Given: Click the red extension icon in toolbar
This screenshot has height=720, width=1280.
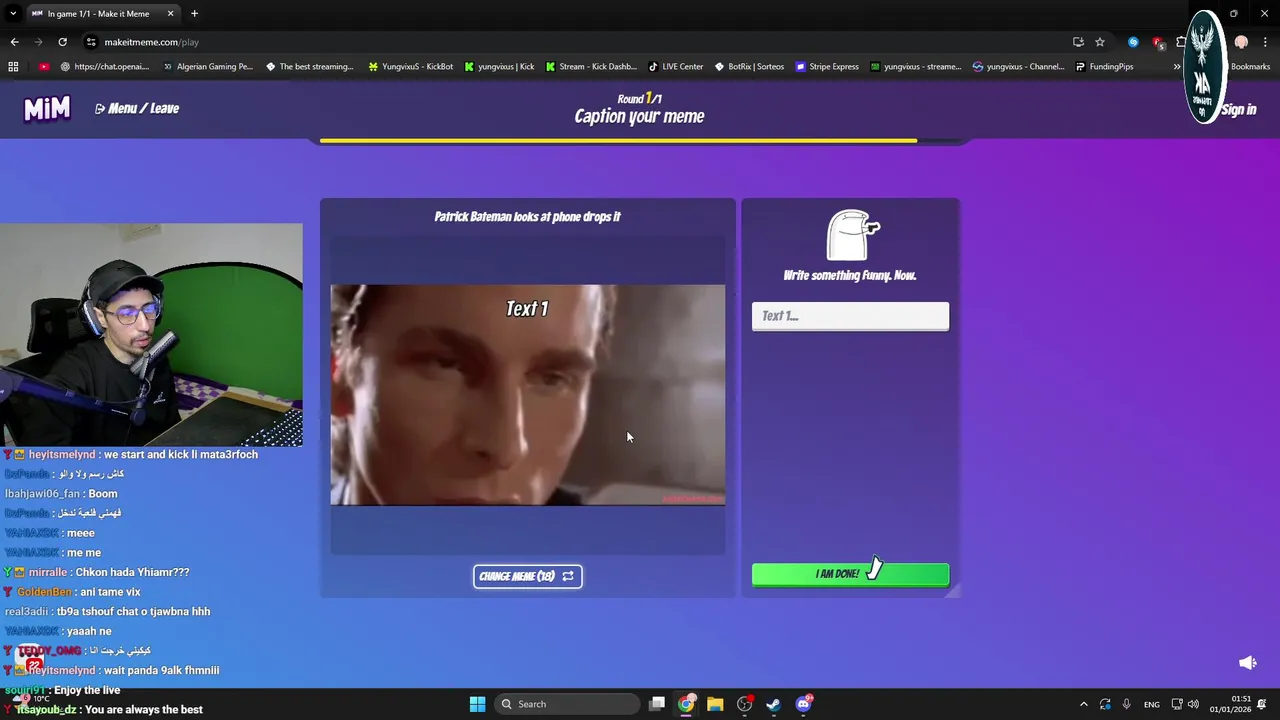Looking at the screenshot, I should [1157, 42].
